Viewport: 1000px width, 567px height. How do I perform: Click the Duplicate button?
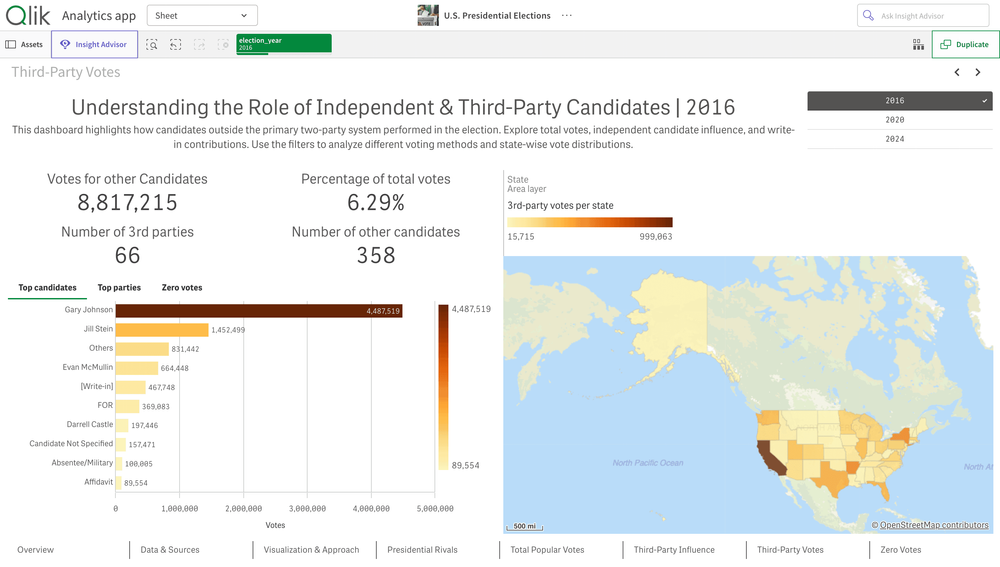click(965, 45)
